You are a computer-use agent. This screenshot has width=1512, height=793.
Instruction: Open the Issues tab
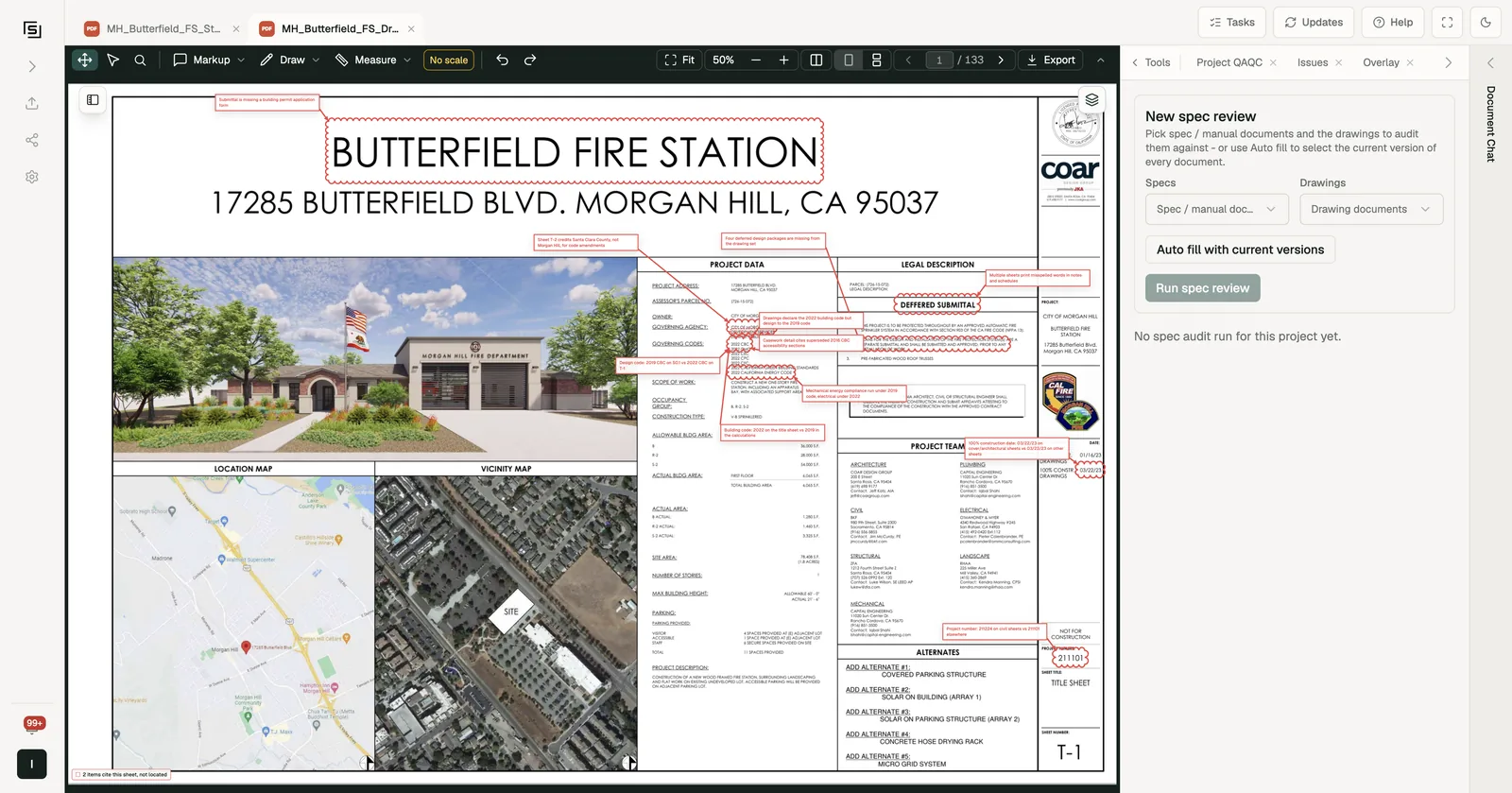click(x=1313, y=62)
